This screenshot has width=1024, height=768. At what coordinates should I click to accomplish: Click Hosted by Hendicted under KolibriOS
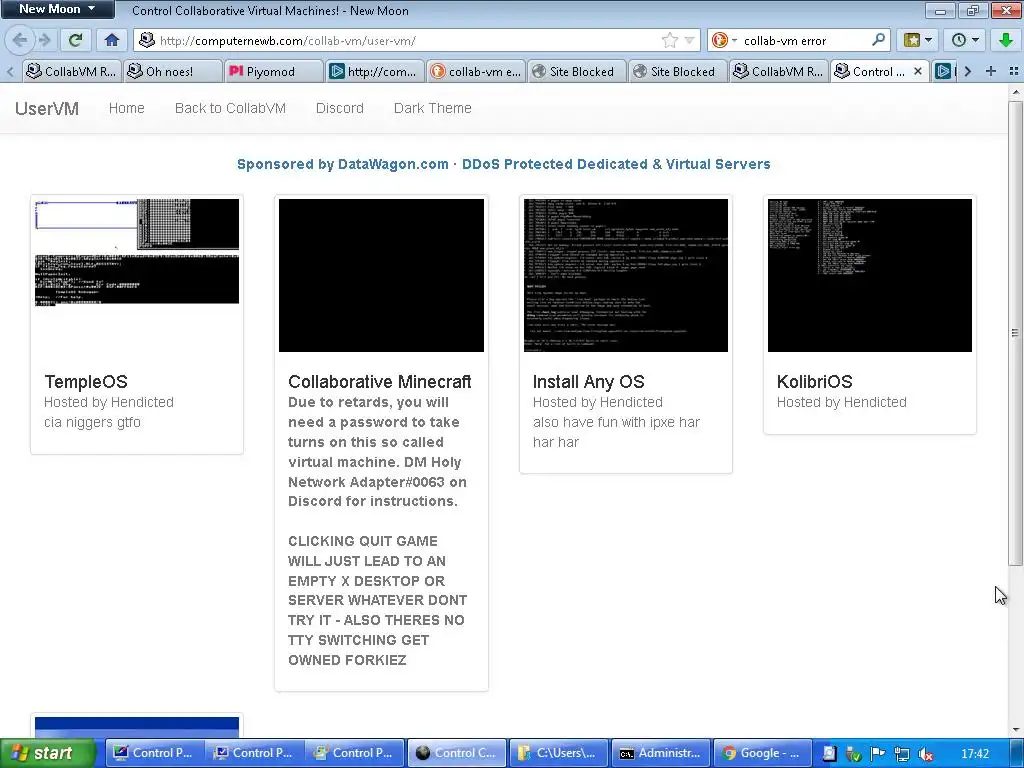pyautogui.click(x=842, y=402)
